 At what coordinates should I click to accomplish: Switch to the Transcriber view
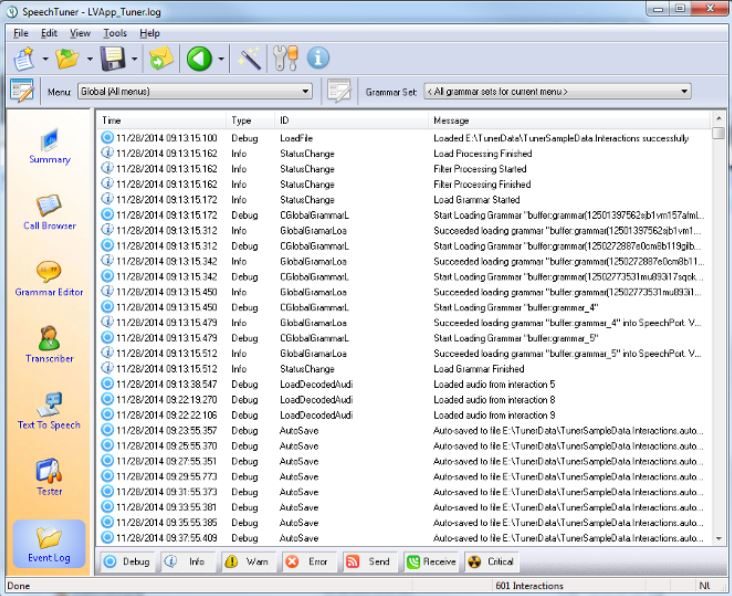pyautogui.click(x=49, y=342)
